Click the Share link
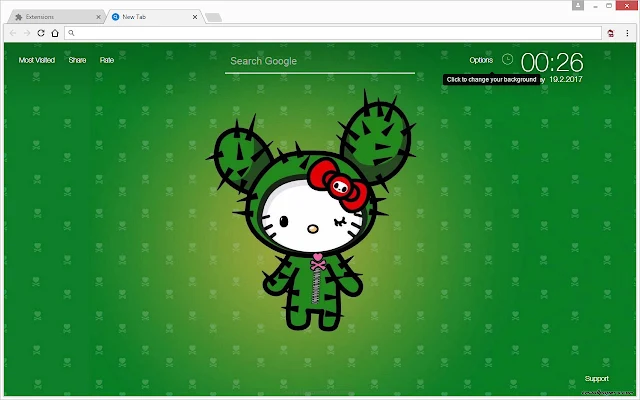 click(x=77, y=60)
